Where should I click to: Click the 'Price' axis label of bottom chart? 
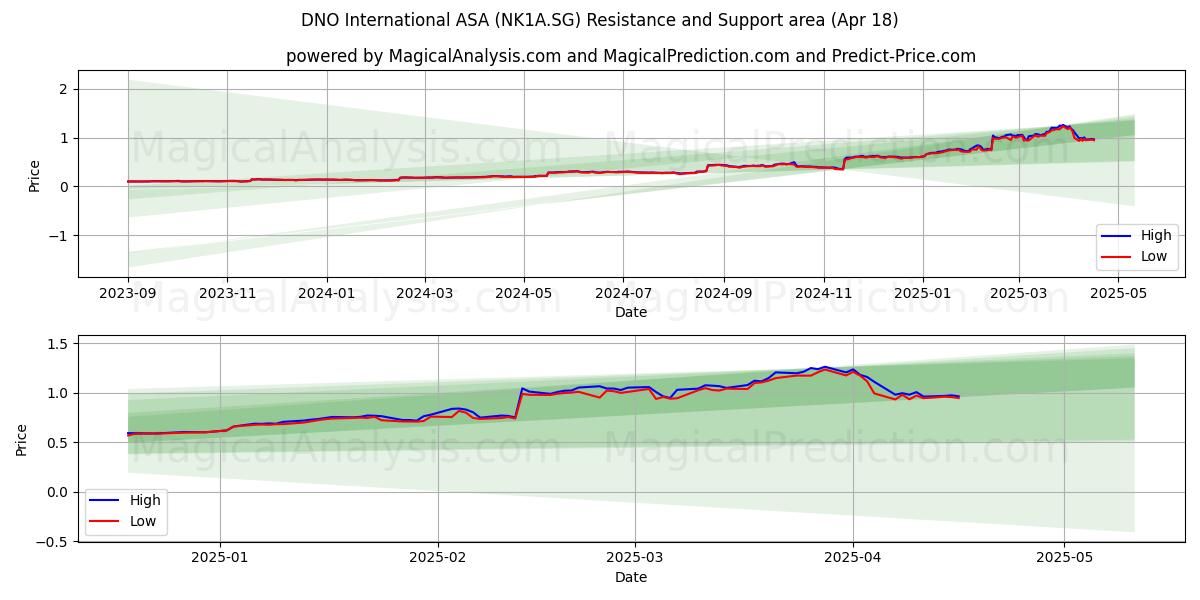tap(22, 439)
